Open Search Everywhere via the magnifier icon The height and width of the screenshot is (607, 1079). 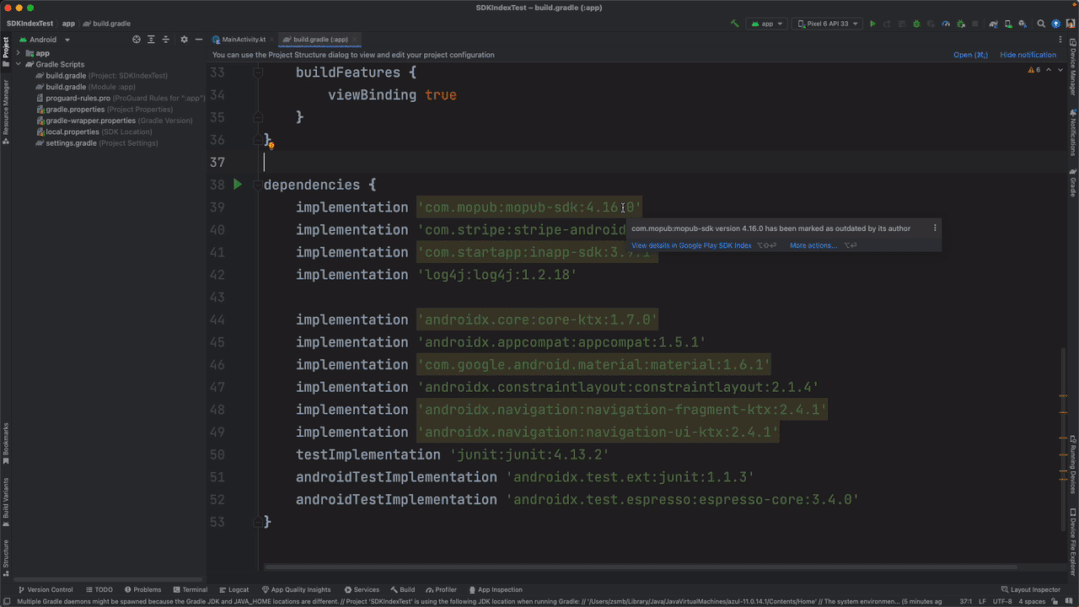tap(1040, 22)
